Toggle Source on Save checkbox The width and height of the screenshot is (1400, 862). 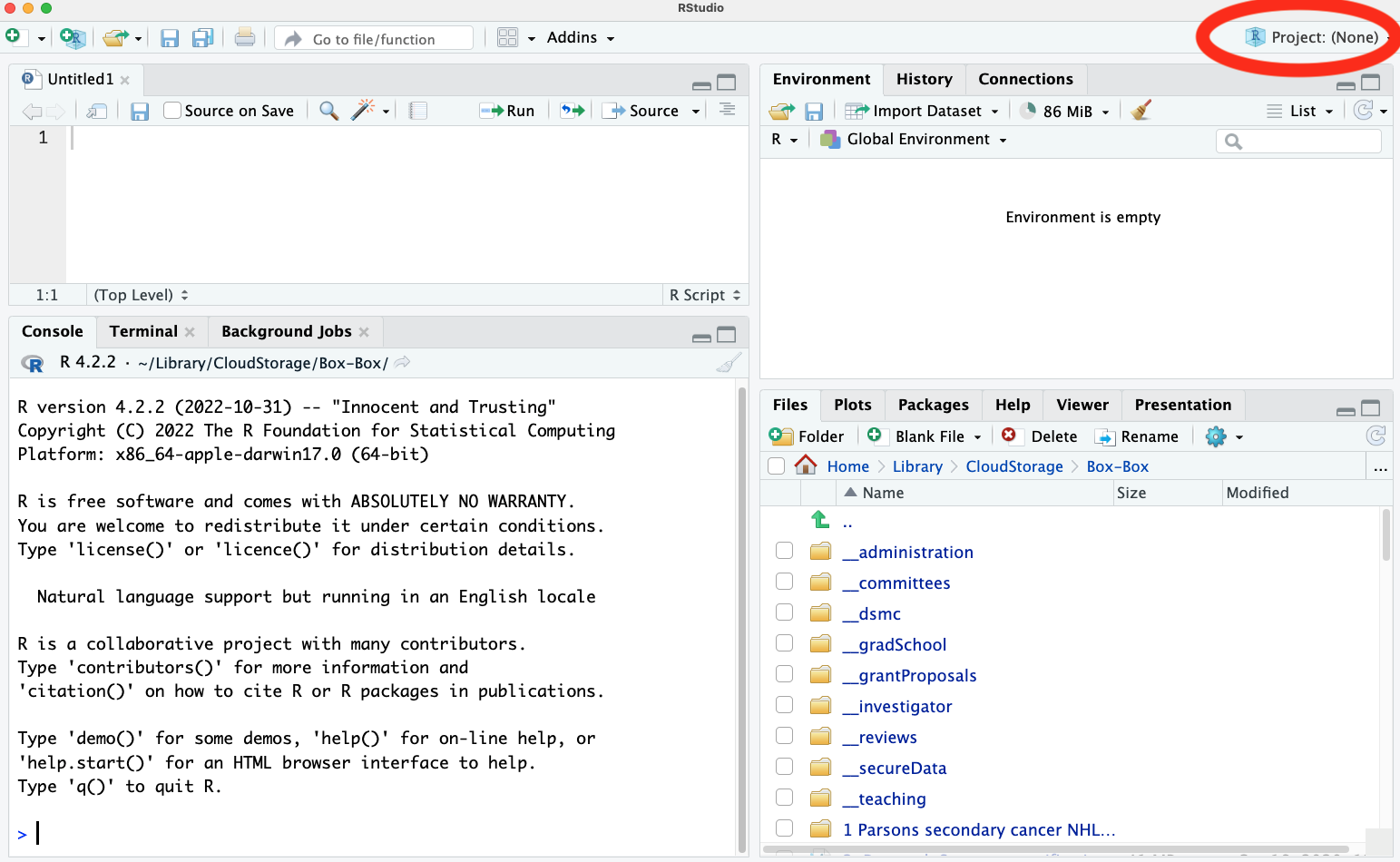[172, 111]
